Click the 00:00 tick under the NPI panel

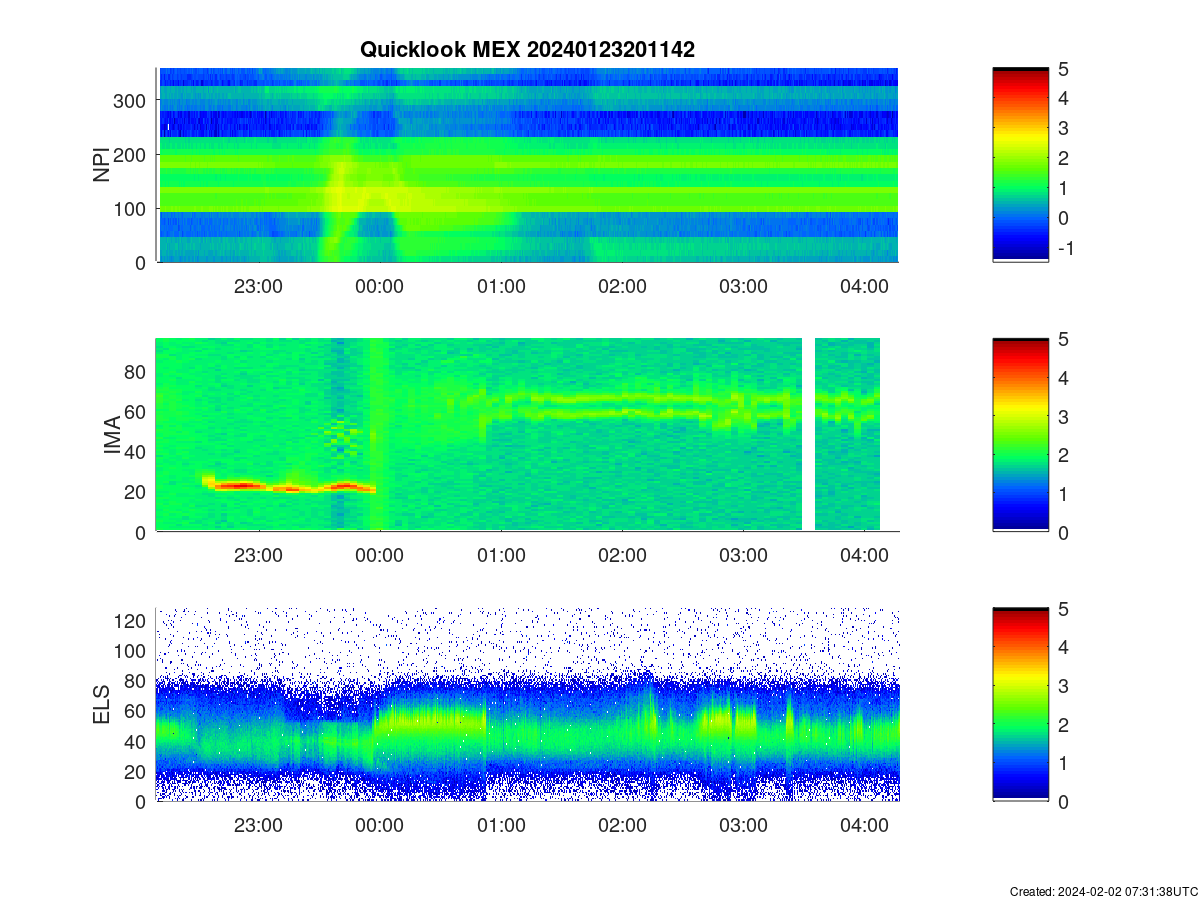379,286
